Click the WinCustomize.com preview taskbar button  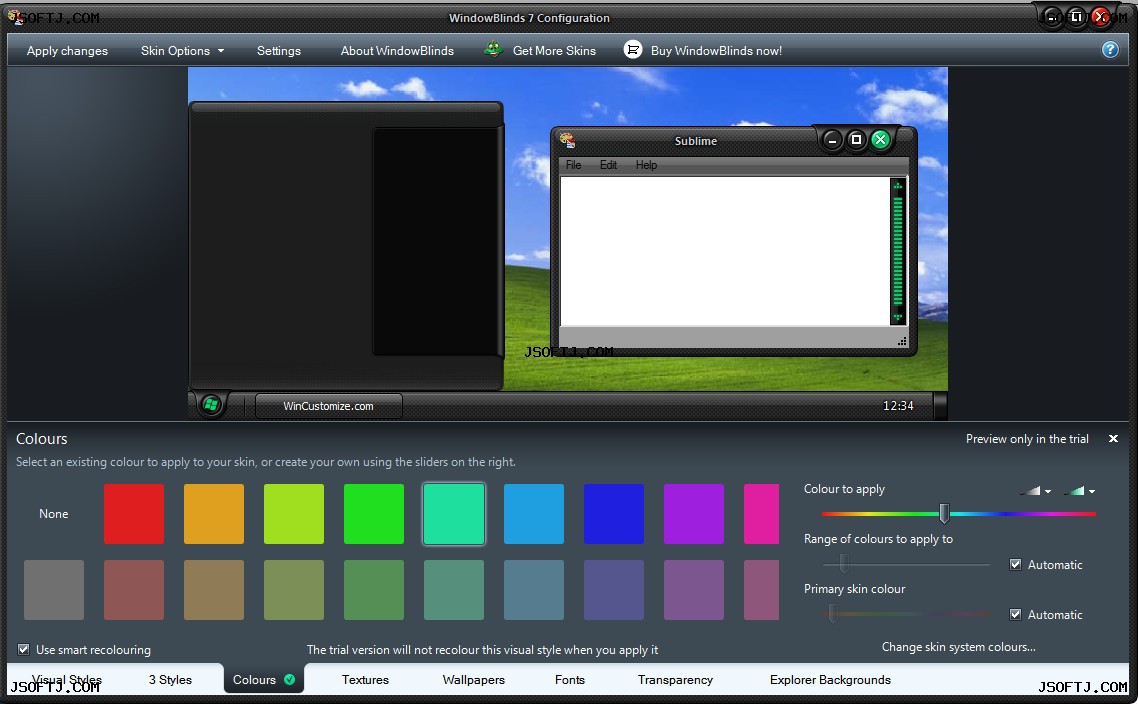coord(328,406)
